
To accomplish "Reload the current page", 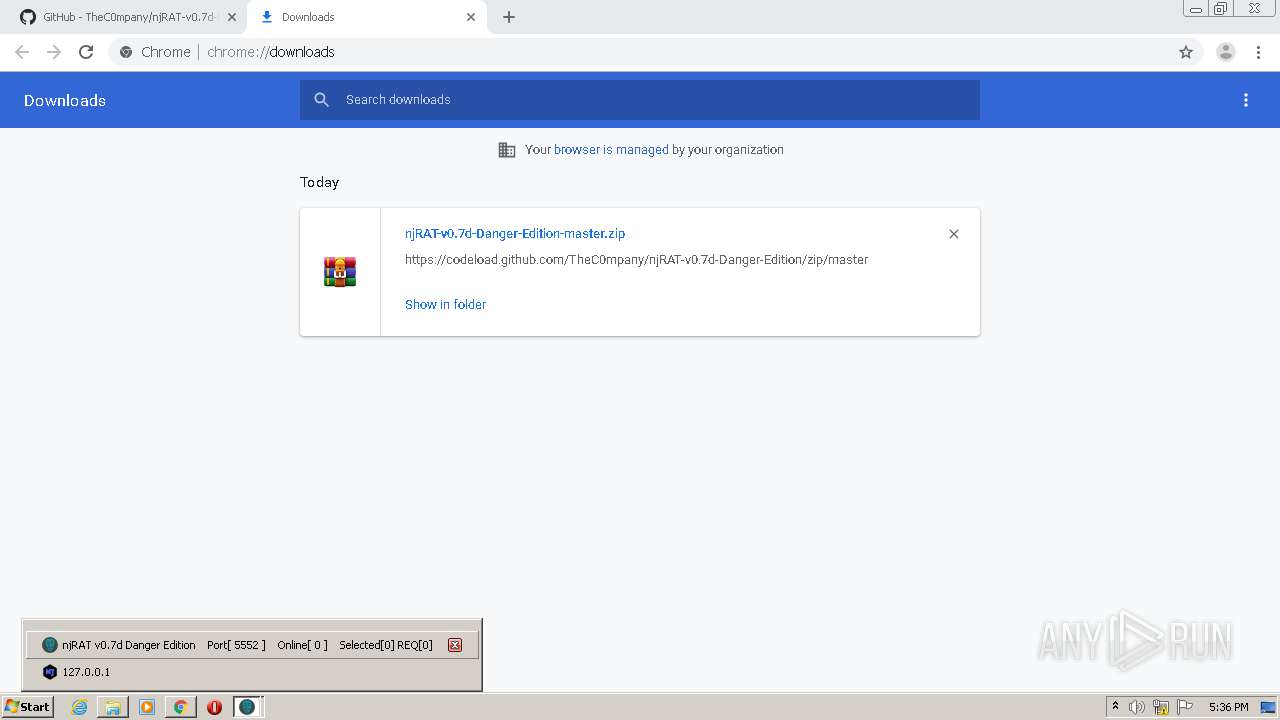I will 86,52.
